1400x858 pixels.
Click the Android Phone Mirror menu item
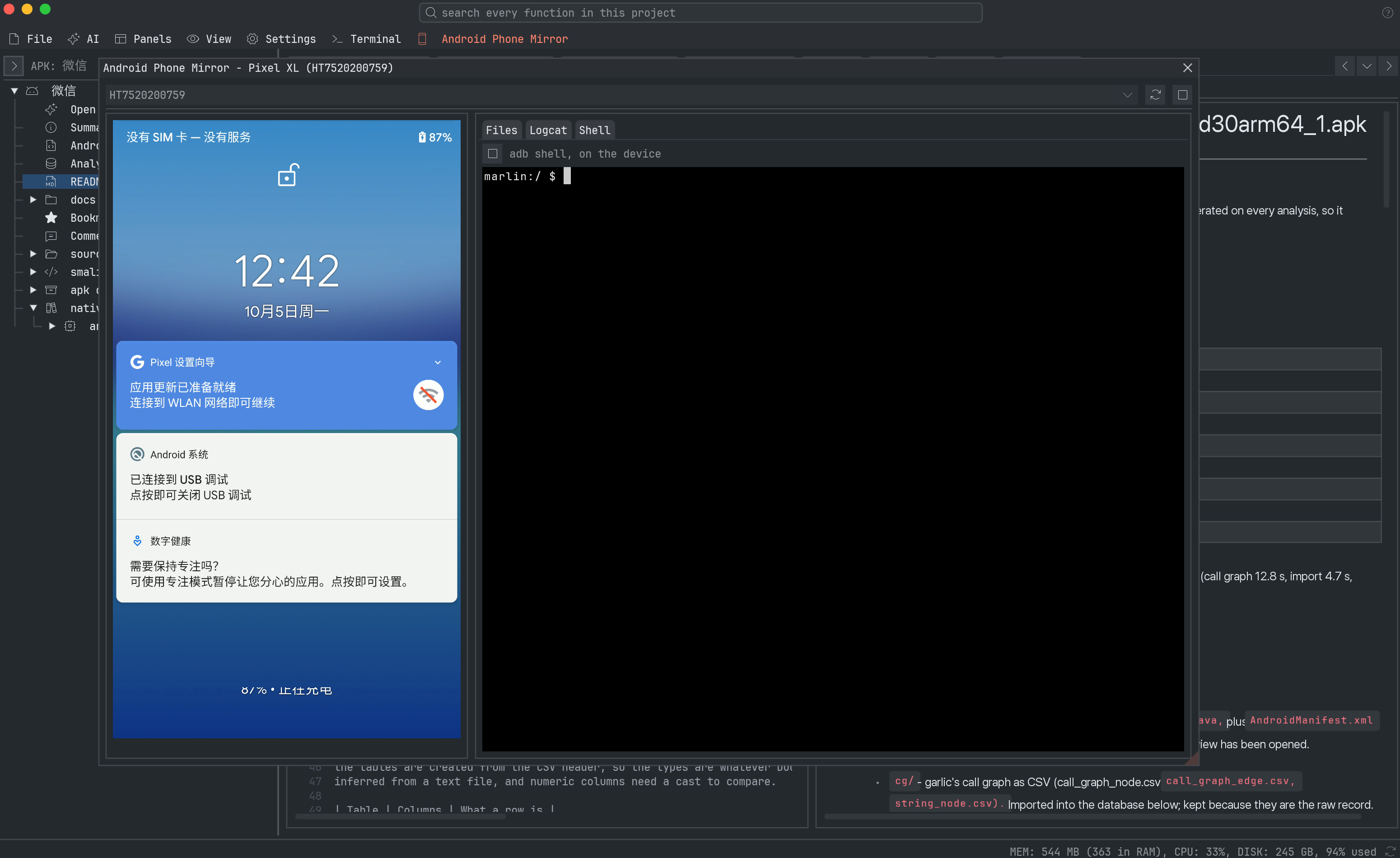click(x=493, y=39)
